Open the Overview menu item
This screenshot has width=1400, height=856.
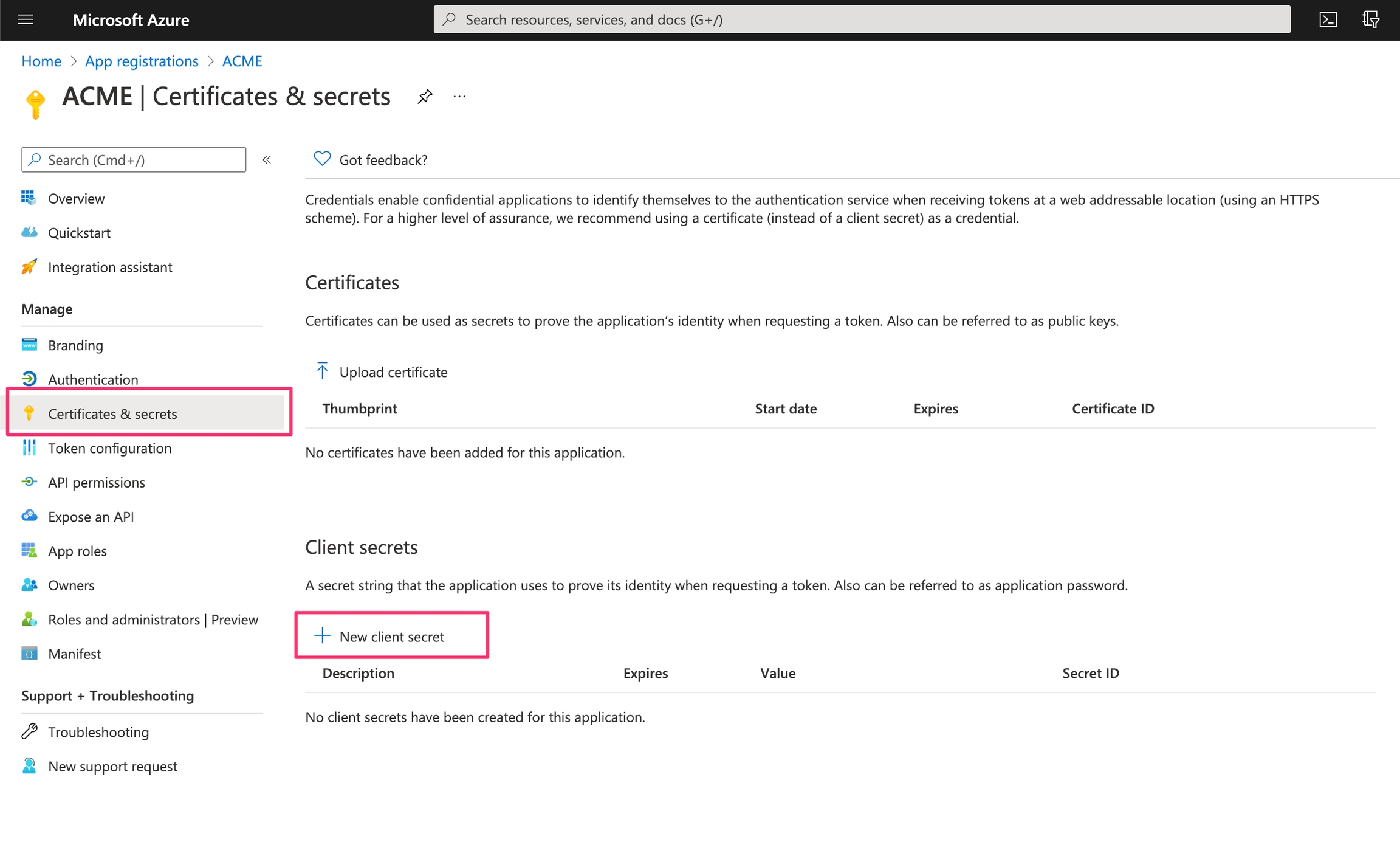point(76,198)
